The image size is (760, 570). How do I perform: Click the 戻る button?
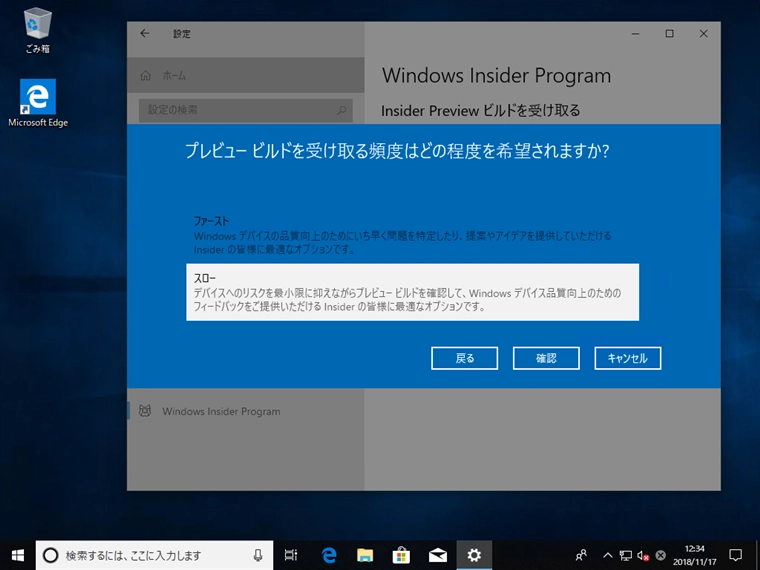[x=464, y=358]
